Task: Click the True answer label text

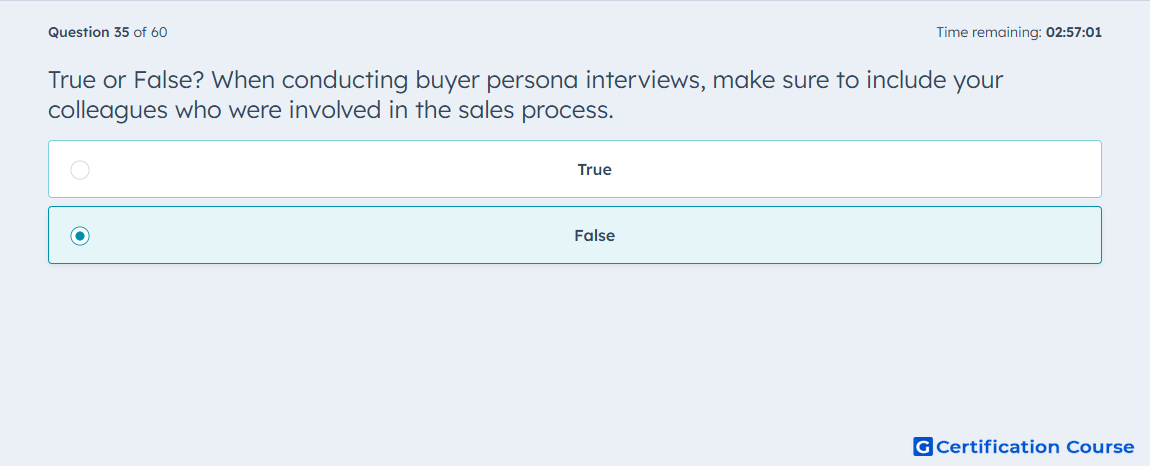Action: 594,170
